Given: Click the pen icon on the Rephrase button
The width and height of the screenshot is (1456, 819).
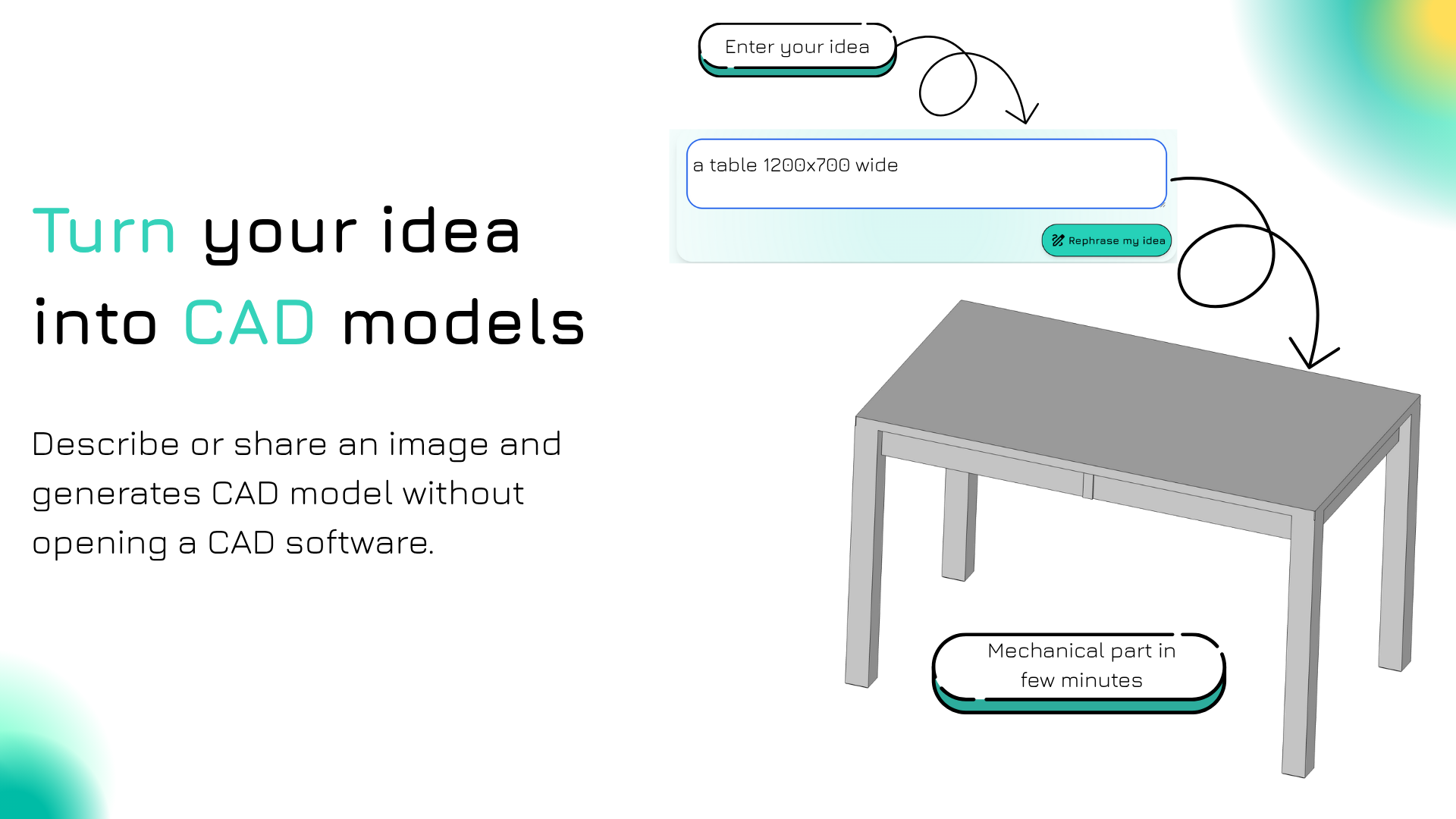Looking at the screenshot, I should pos(1059,240).
